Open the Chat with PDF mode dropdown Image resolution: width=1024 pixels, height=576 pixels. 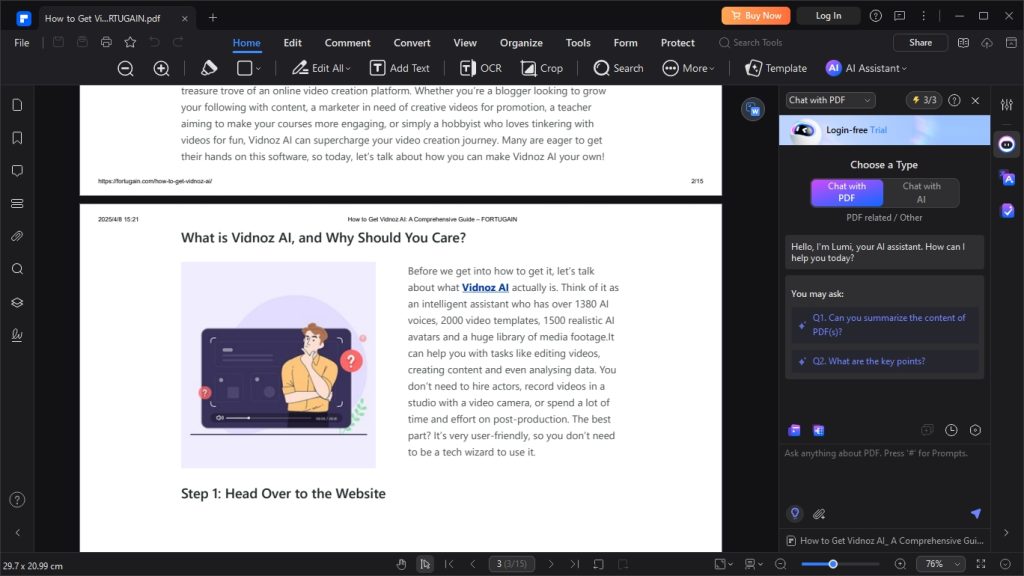click(829, 100)
